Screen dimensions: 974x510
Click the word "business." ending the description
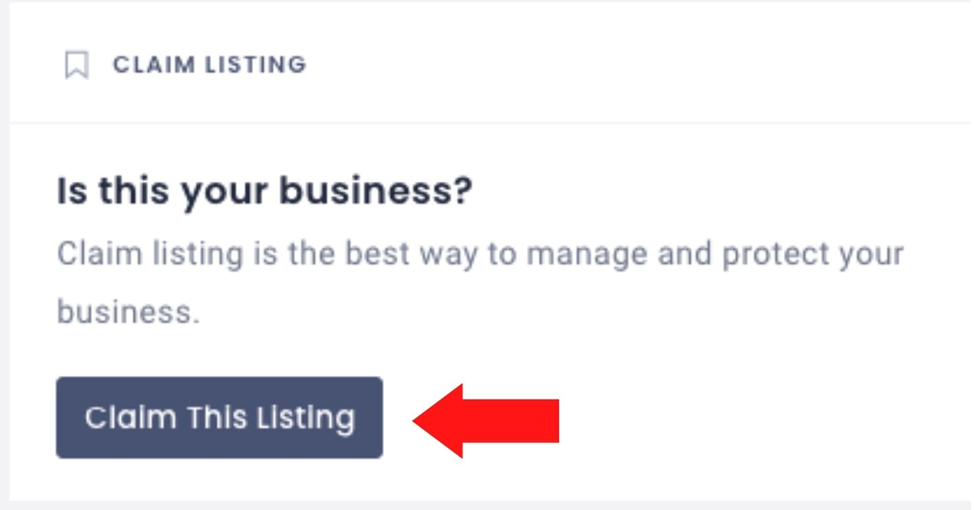point(129,311)
